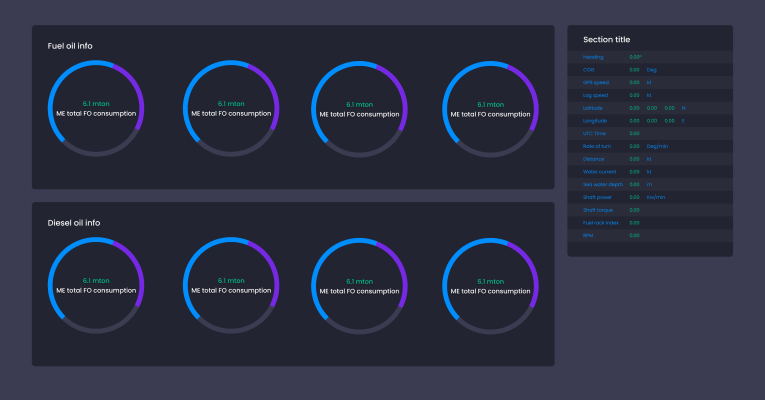Select the first Diesel oil info gauge
Viewport: 765px width, 400px height.
point(96,285)
